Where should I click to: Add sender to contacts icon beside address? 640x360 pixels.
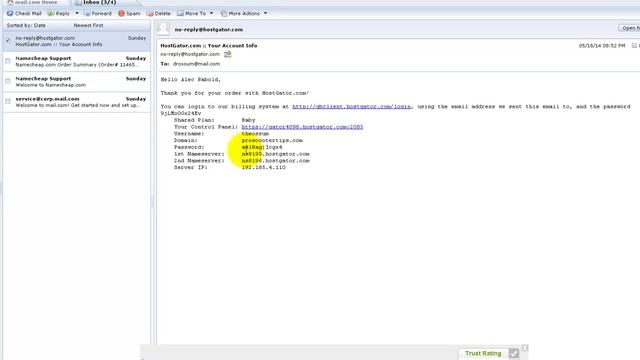(x=227, y=54)
